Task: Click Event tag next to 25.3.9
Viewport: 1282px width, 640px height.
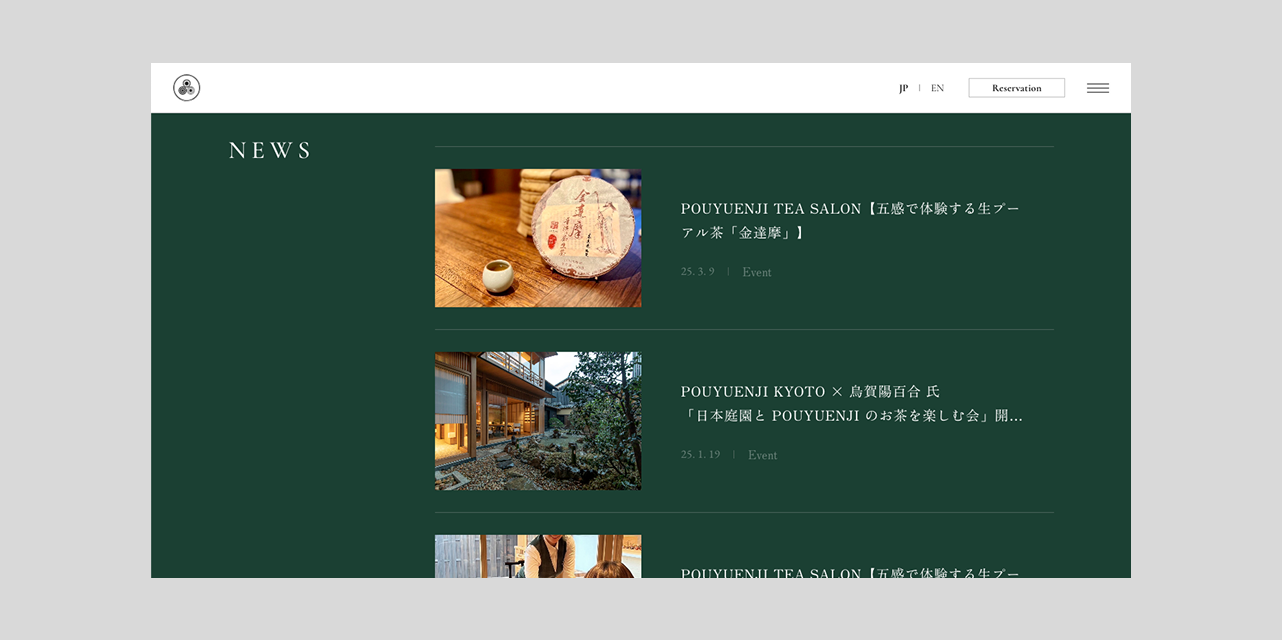Action: (757, 272)
